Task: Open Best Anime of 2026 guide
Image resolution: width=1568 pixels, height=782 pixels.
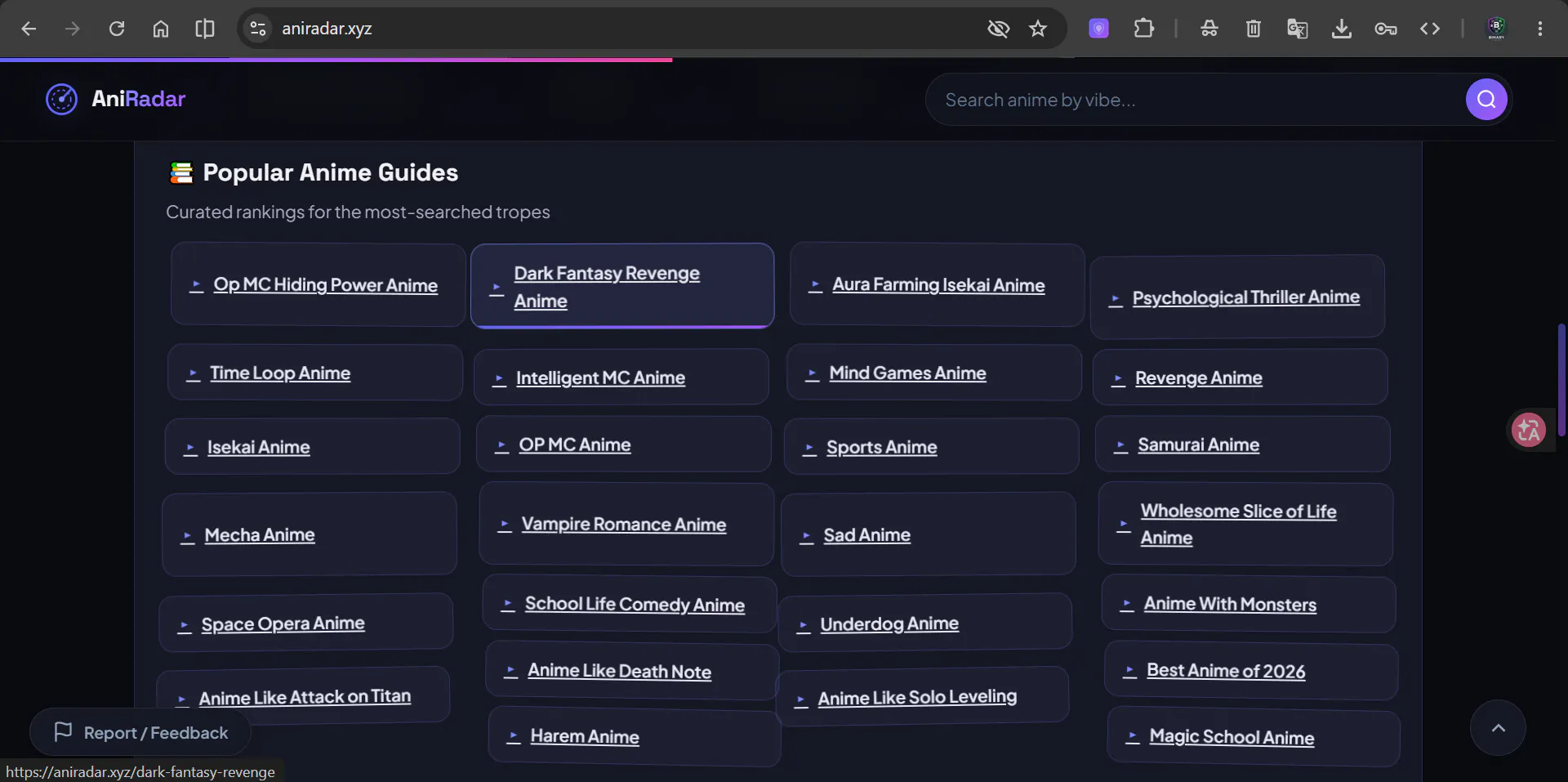Action: [x=1251, y=671]
